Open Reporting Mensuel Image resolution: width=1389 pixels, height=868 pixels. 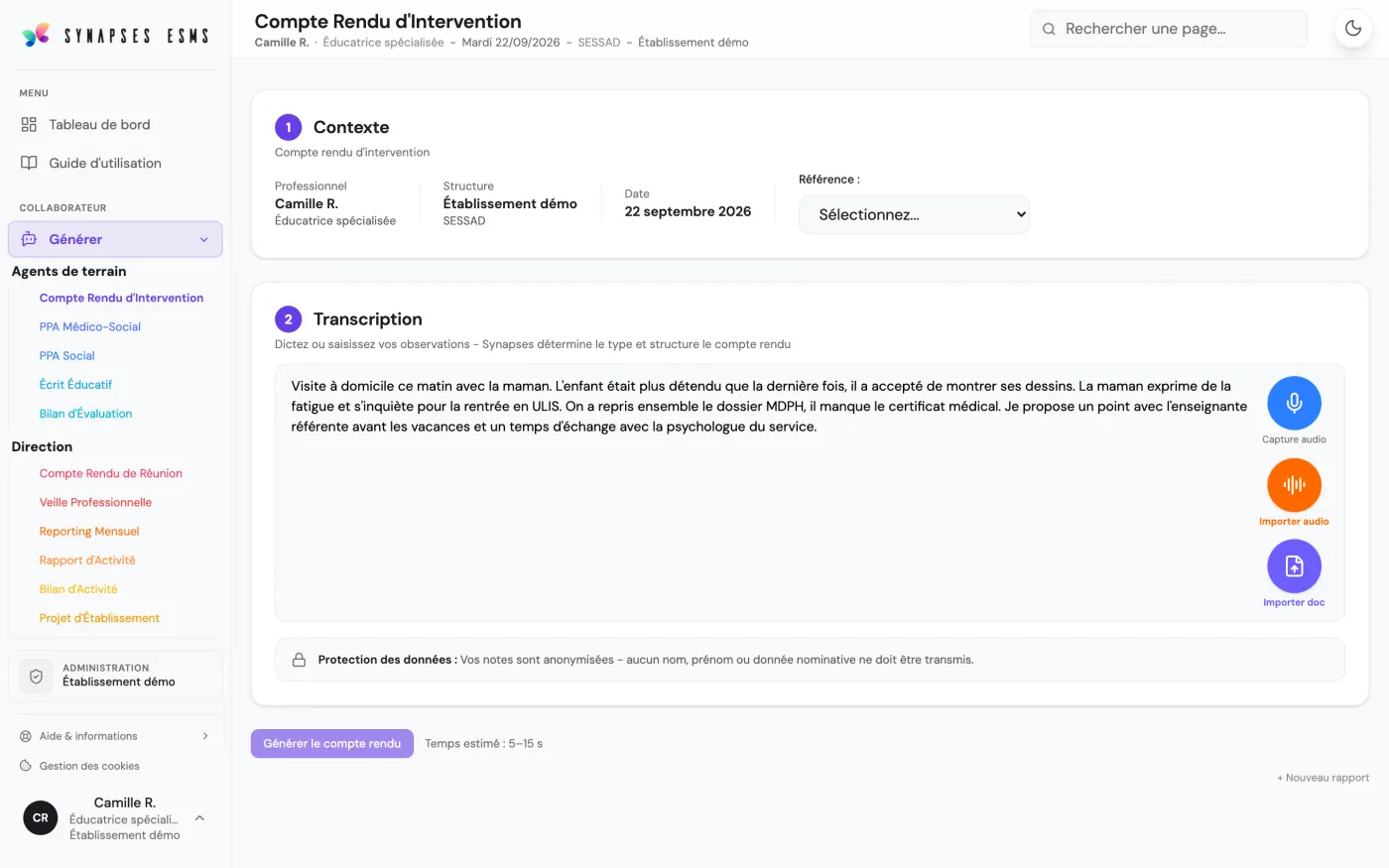[x=89, y=532]
